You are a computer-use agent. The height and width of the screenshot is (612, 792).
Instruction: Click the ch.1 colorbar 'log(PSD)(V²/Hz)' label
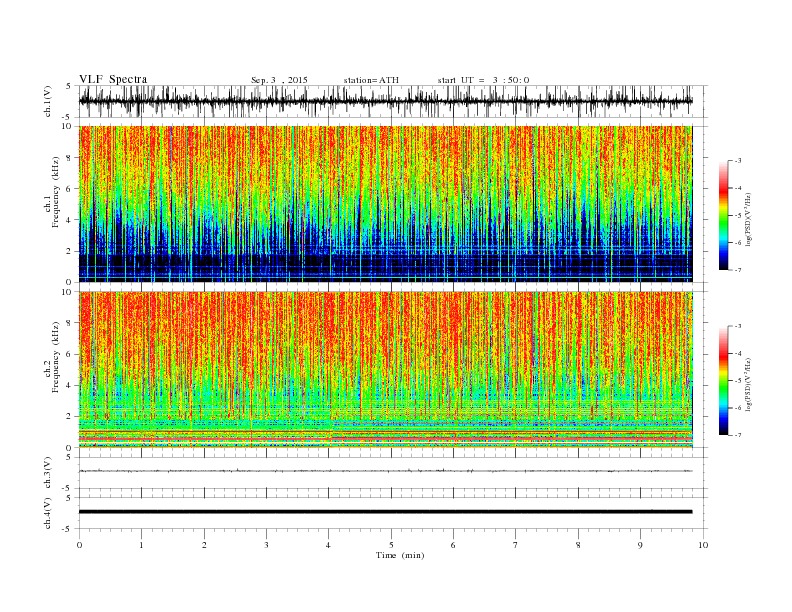pos(748,219)
